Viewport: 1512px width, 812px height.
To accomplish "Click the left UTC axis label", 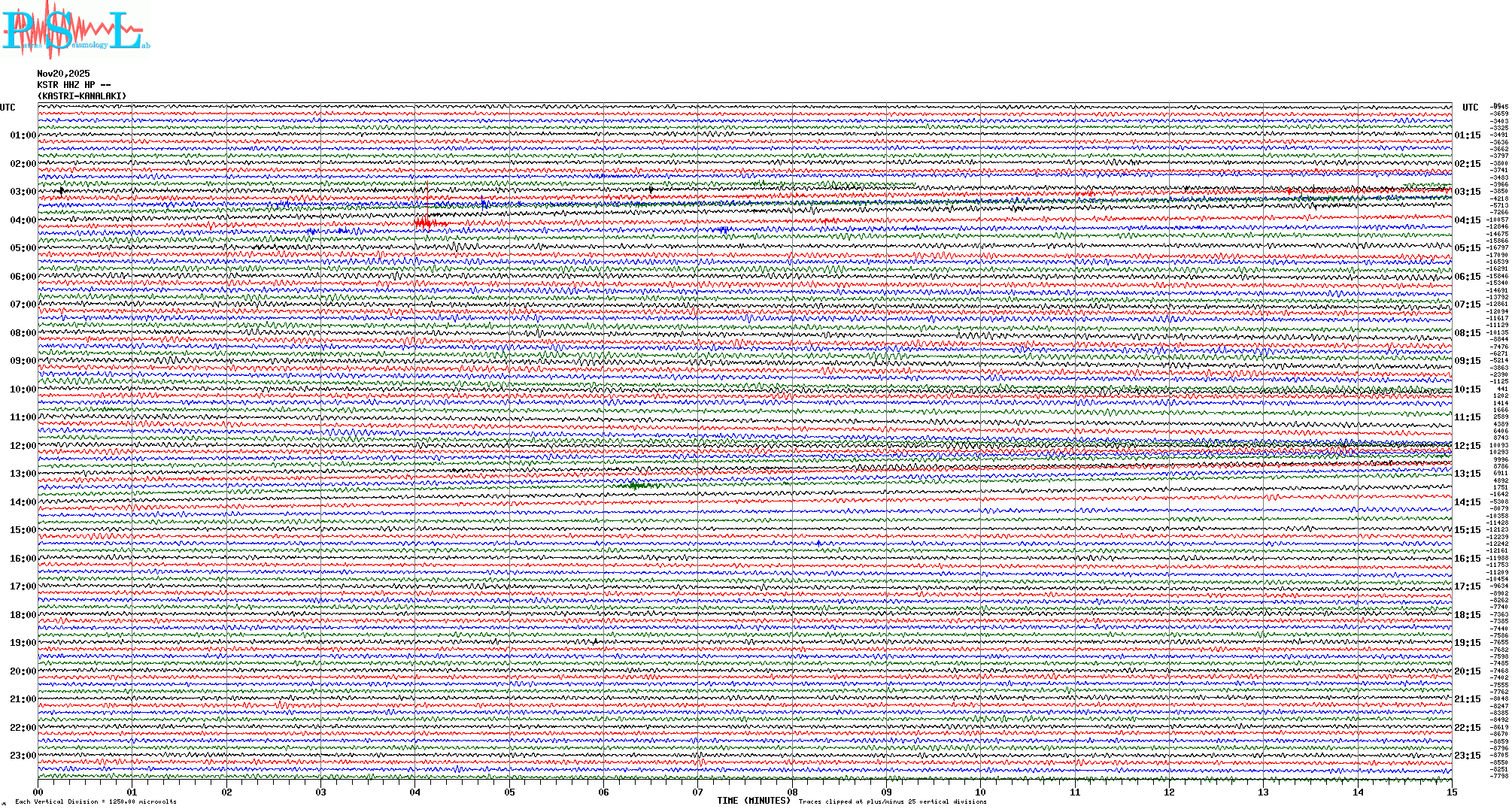I will 8,108.
